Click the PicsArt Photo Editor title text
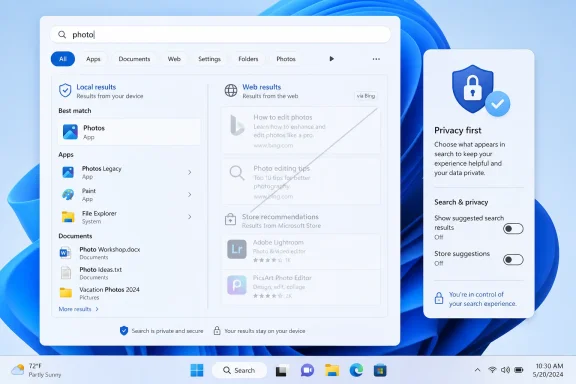The height and width of the screenshot is (384, 576). click(x=282, y=278)
